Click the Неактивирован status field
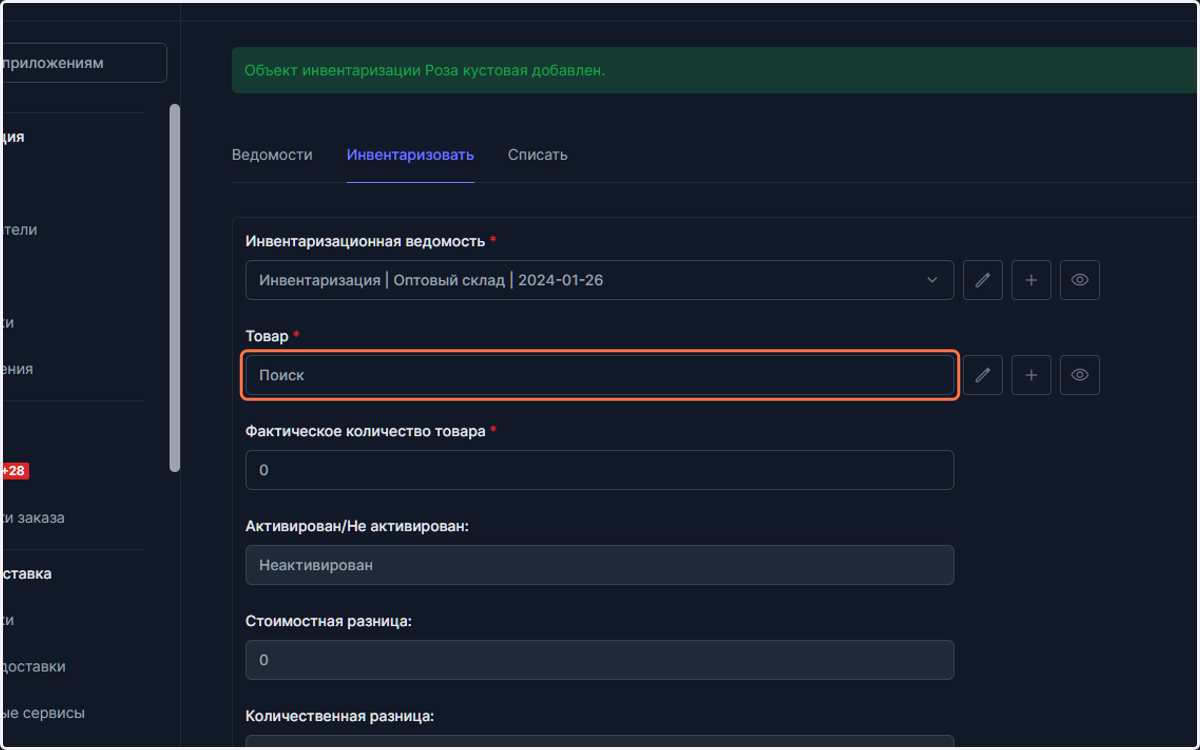 coord(599,565)
